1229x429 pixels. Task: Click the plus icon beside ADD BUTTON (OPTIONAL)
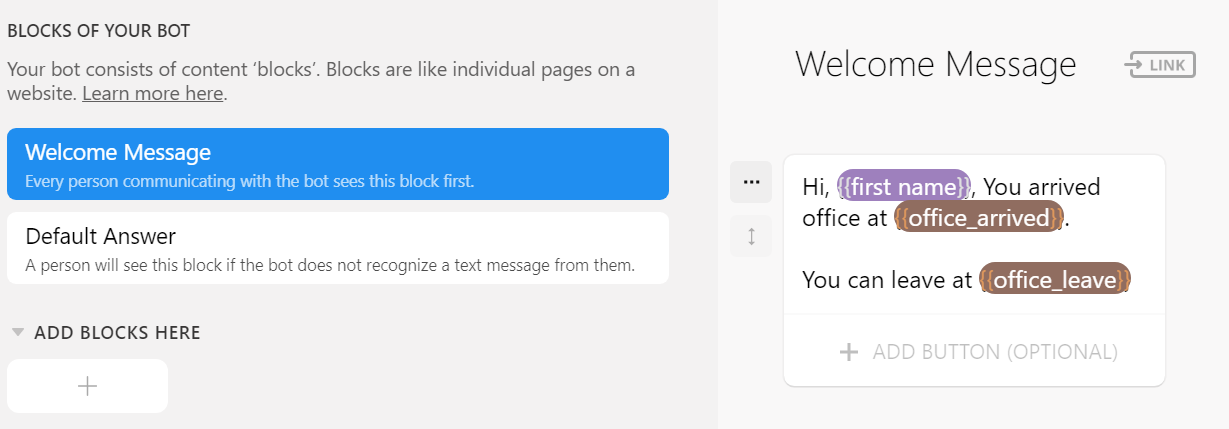(849, 352)
